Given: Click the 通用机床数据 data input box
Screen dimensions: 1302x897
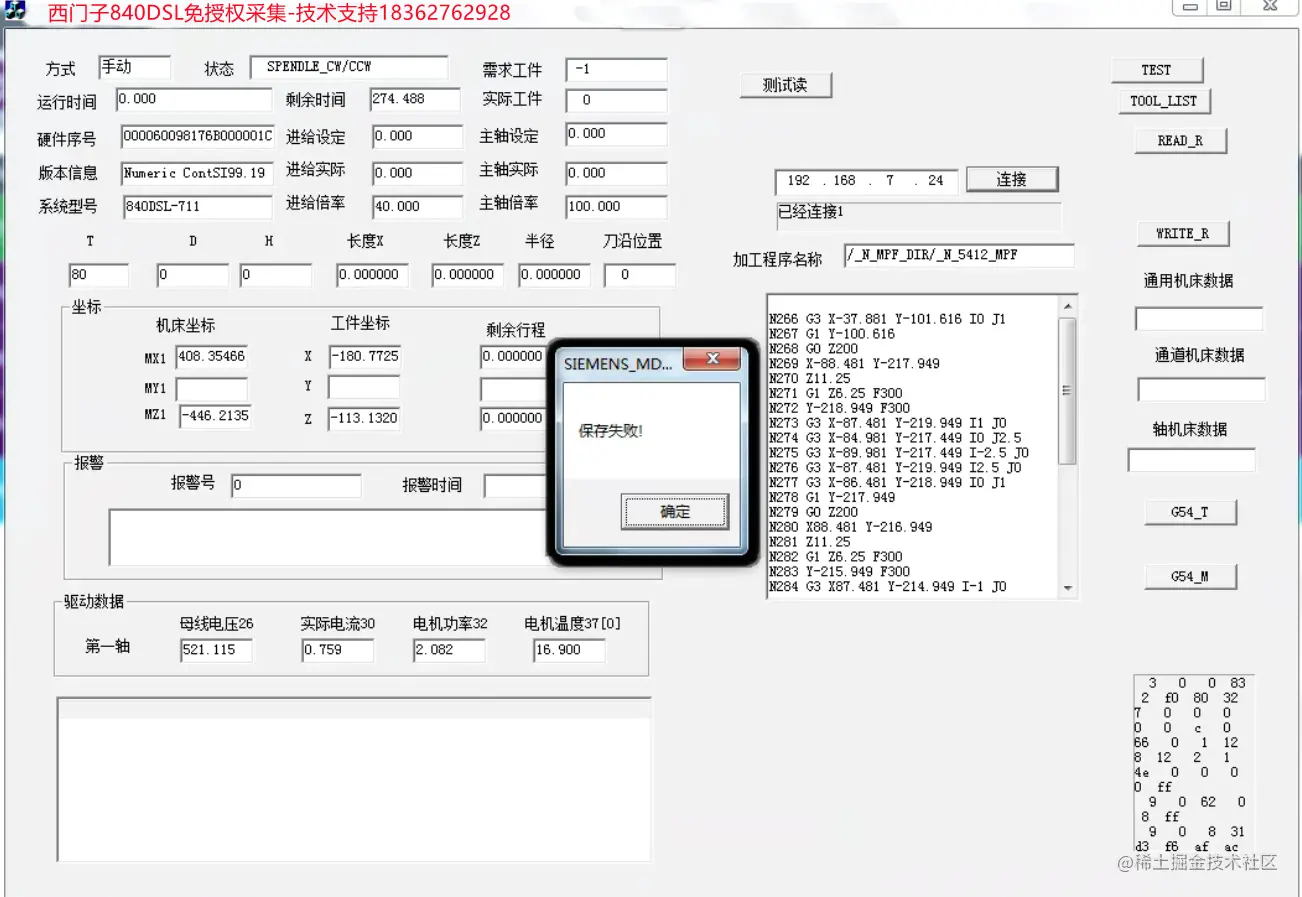Looking at the screenshot, I should [1198, 318].
